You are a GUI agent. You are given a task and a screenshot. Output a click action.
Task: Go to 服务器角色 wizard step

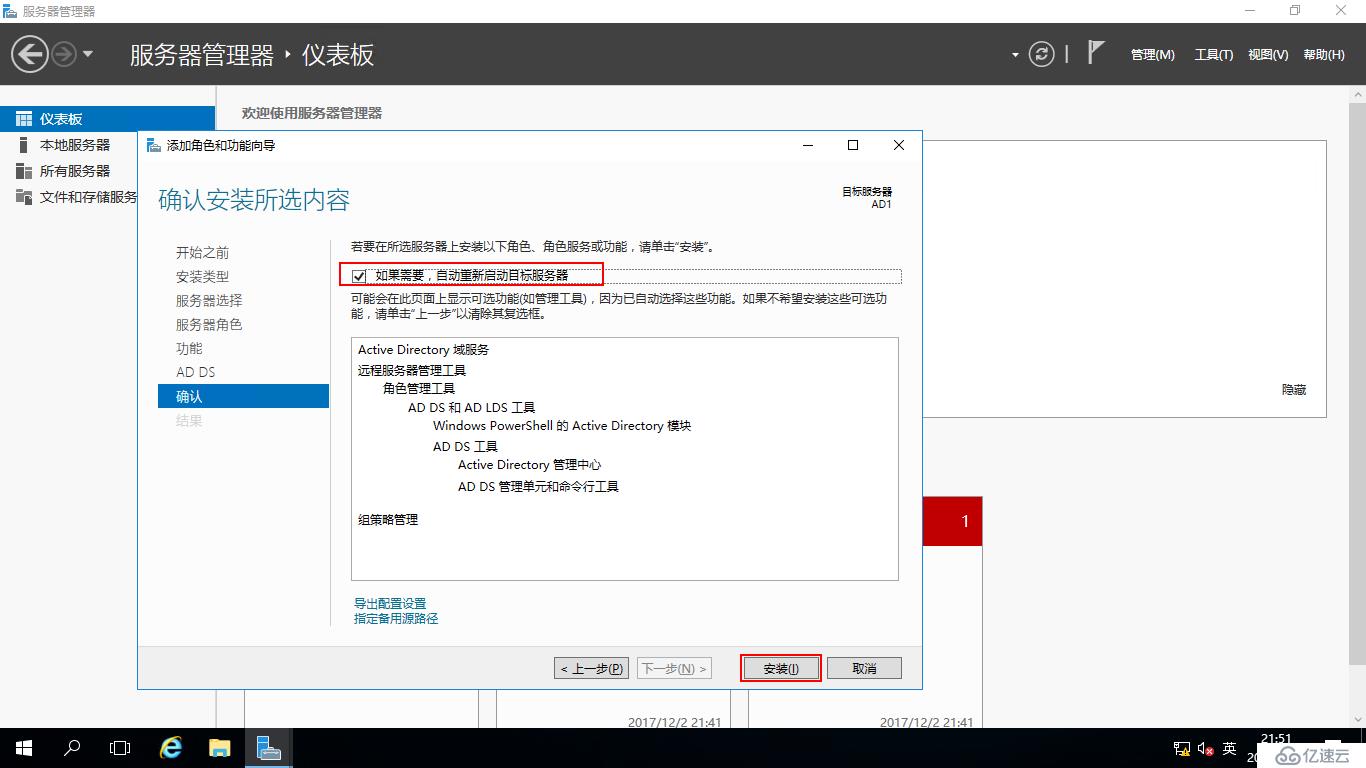(x=209, y=325)
